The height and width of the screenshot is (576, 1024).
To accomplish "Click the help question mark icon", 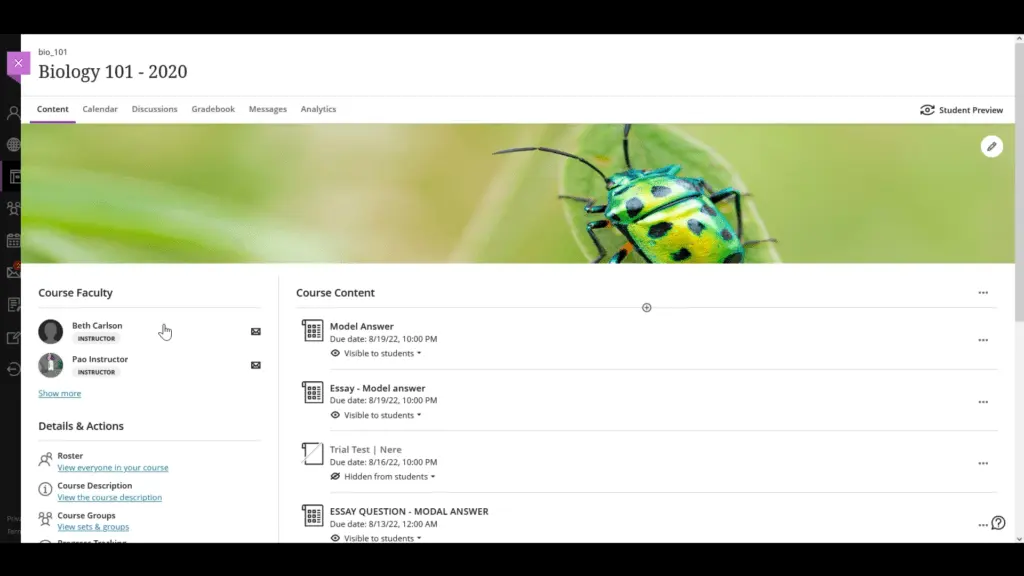I will pyautogui.click(x=998, y=523).
